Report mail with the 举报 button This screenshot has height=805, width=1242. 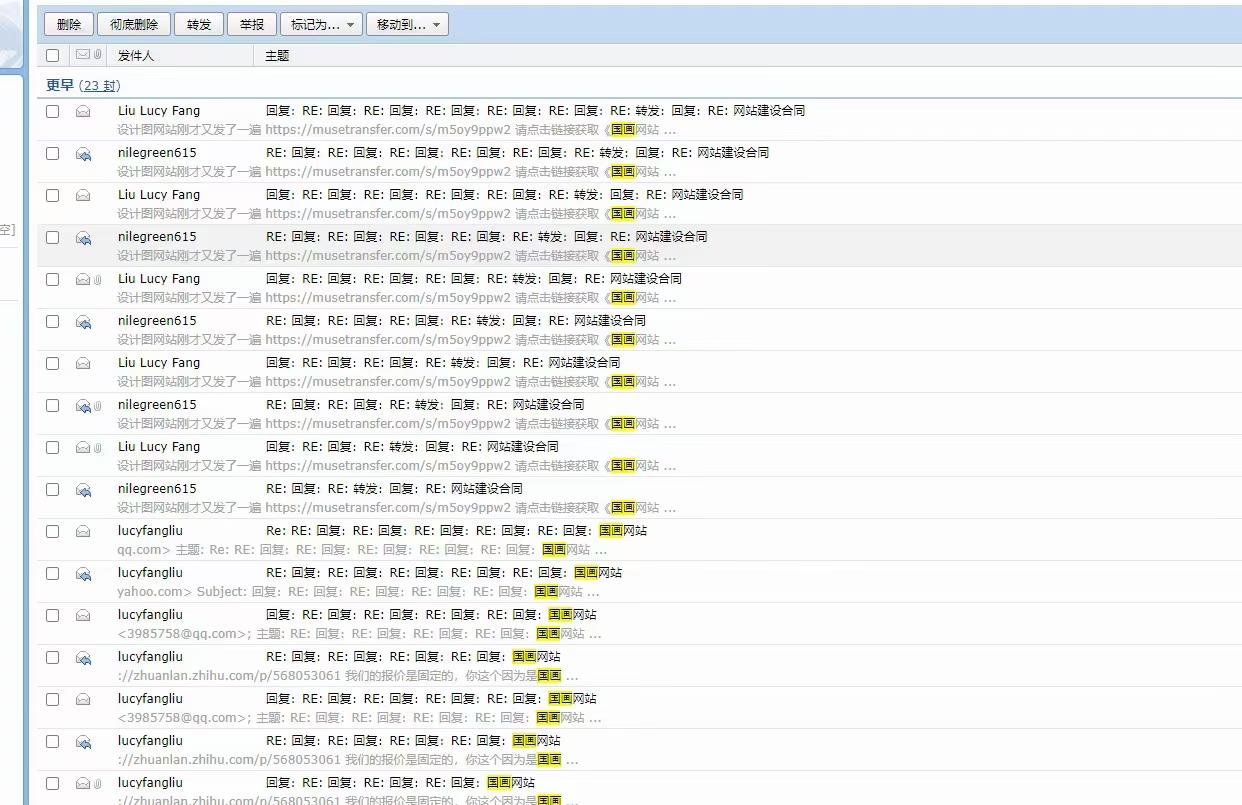pyautogui.click(x=253, y=25)
